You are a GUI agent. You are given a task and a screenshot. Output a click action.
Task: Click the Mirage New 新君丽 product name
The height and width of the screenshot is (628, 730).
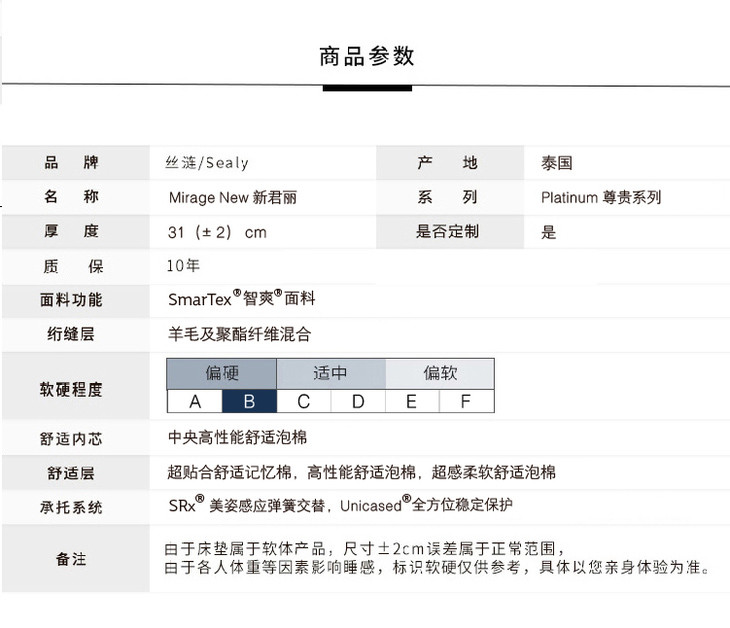(232, 198)
